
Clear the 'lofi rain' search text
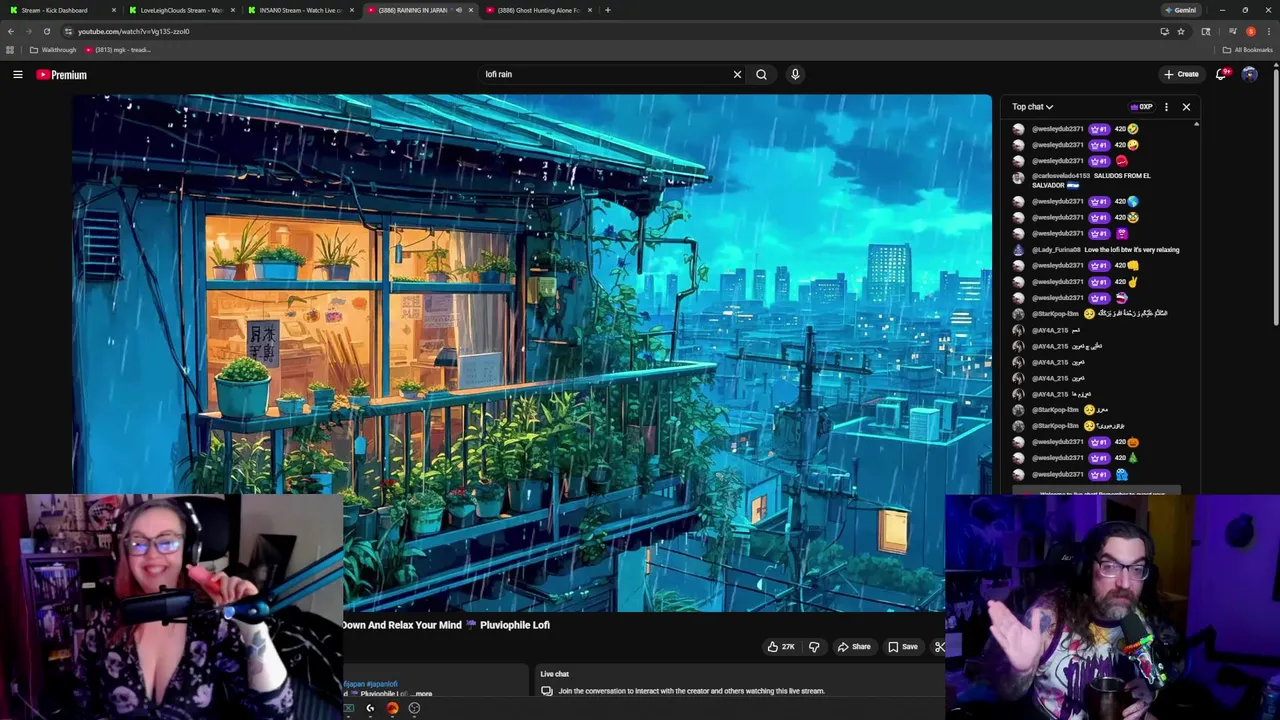(737, 74)
